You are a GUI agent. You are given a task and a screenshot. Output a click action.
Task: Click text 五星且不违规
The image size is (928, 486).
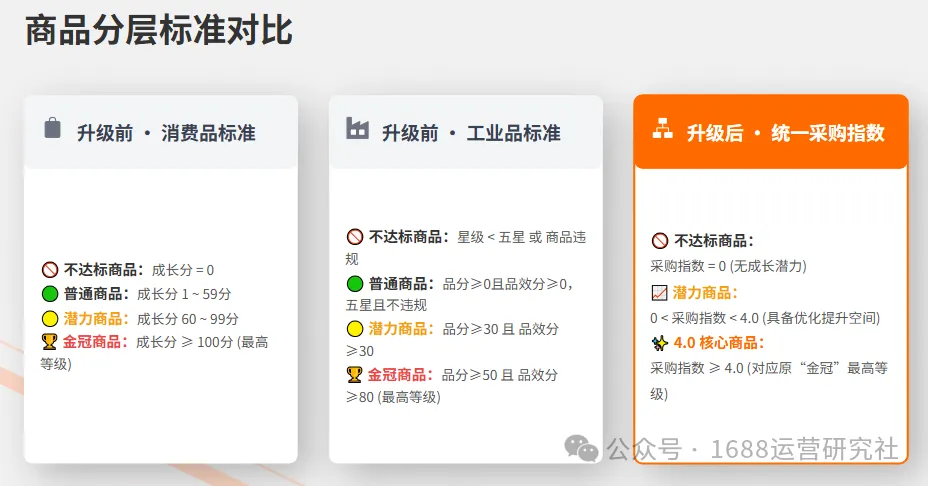(386, 305)
